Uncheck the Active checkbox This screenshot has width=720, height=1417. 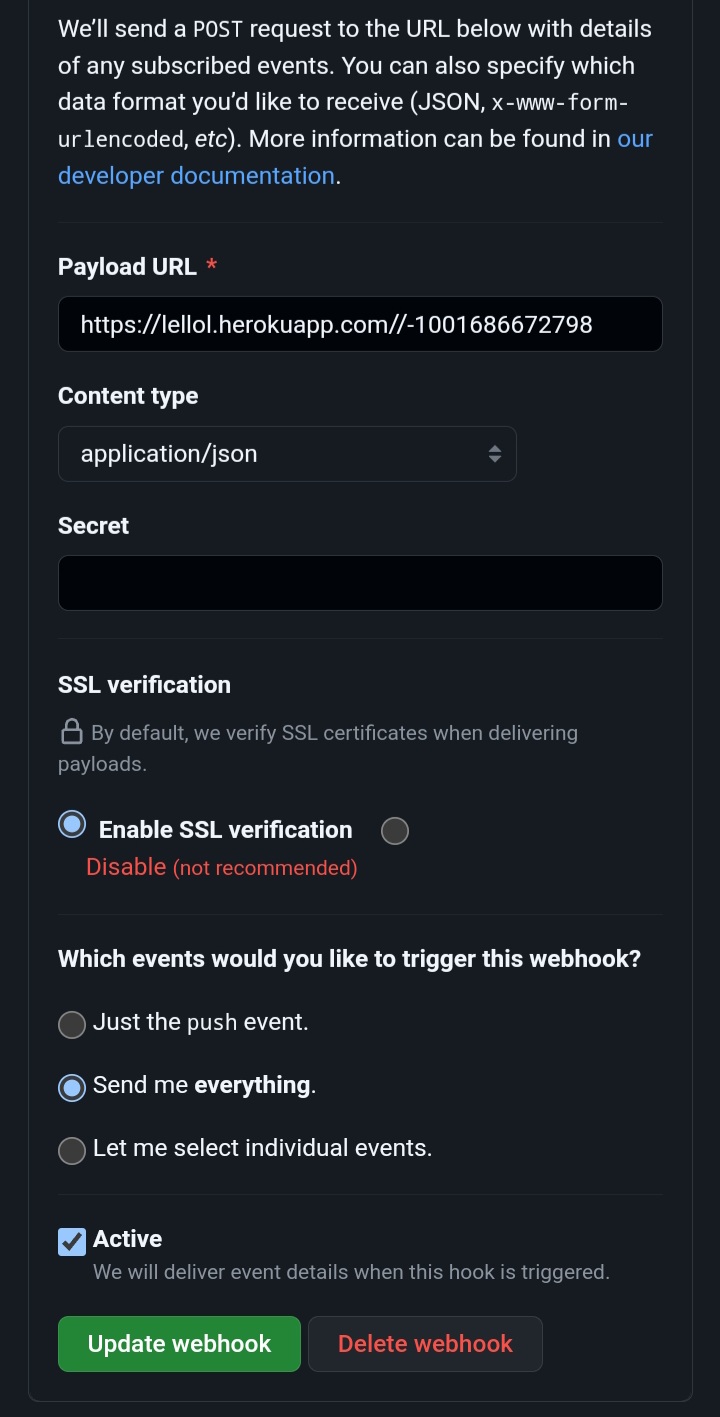(72, 1242)
